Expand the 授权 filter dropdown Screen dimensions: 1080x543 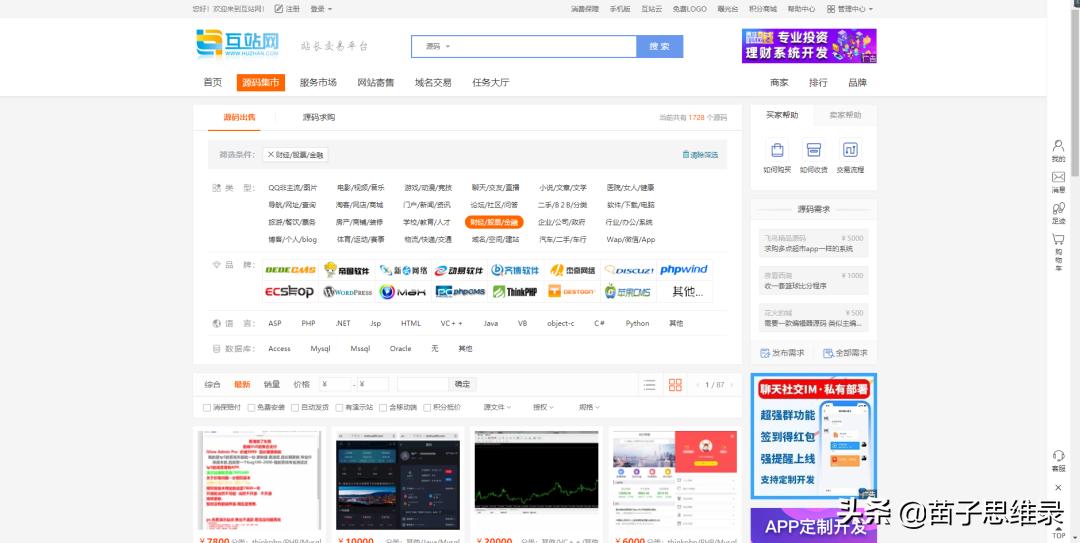tap(543, 407)
